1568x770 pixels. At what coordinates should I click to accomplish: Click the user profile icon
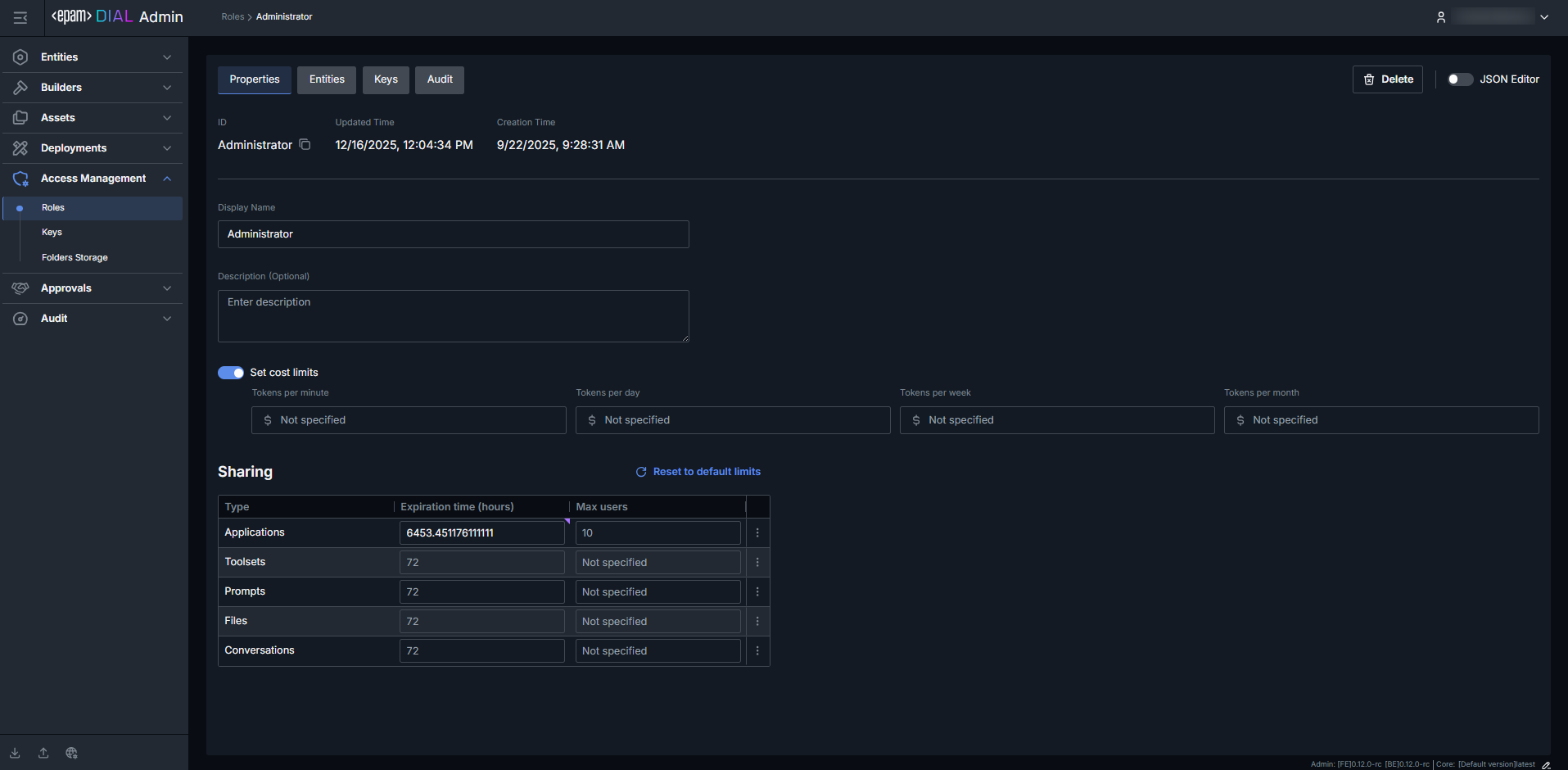click(x=1441, y=17)
